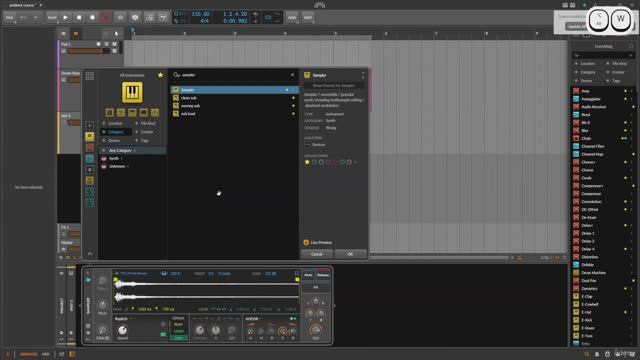This screenshot has width=640, height=360.
Task: Select the File Kind filter in popup browser
Action: (x=148, y=123)
